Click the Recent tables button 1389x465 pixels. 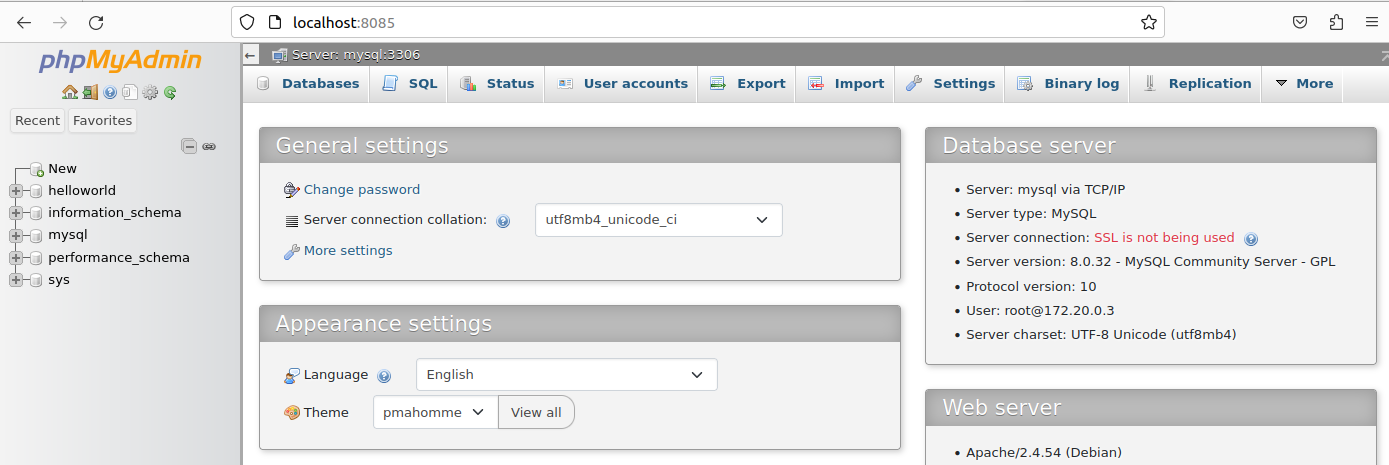(38, 120)
